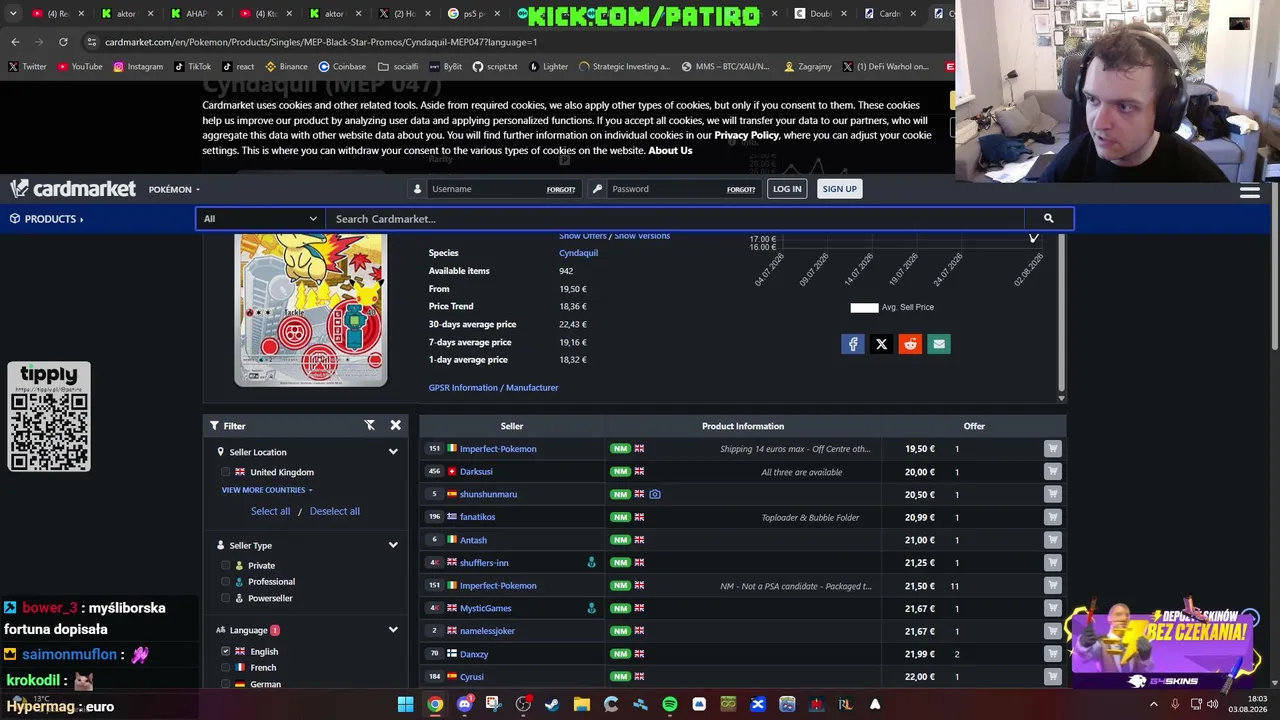This screenshot has width=1280, height=720.
Task: Uncheck the English language filter
Action: 225,651
